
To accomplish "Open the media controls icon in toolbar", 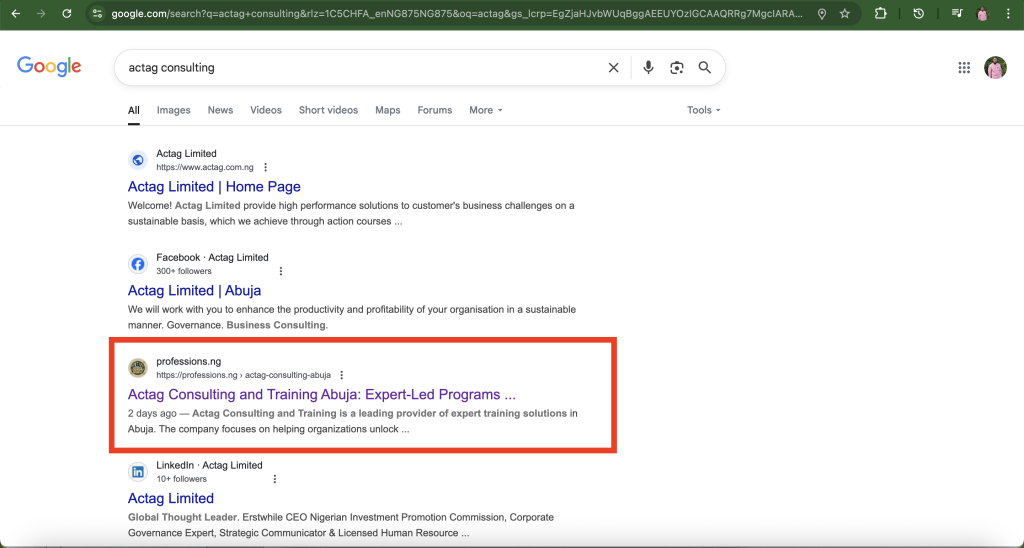I will pos(957,13).
